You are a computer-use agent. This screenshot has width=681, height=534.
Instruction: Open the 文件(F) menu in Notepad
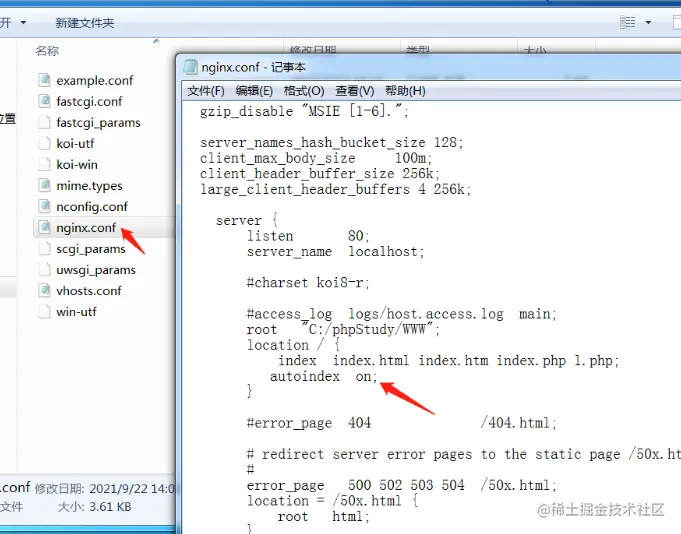(206, 91)
